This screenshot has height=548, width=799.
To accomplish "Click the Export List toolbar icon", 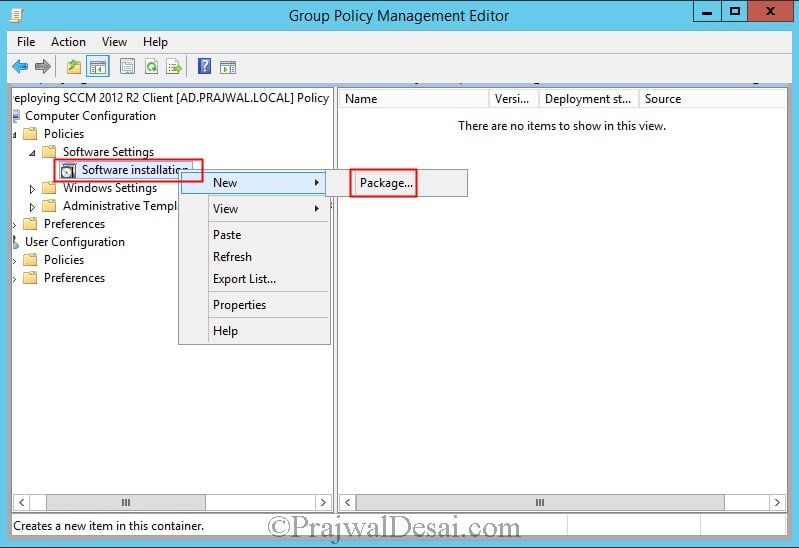I will coord(174,67).
